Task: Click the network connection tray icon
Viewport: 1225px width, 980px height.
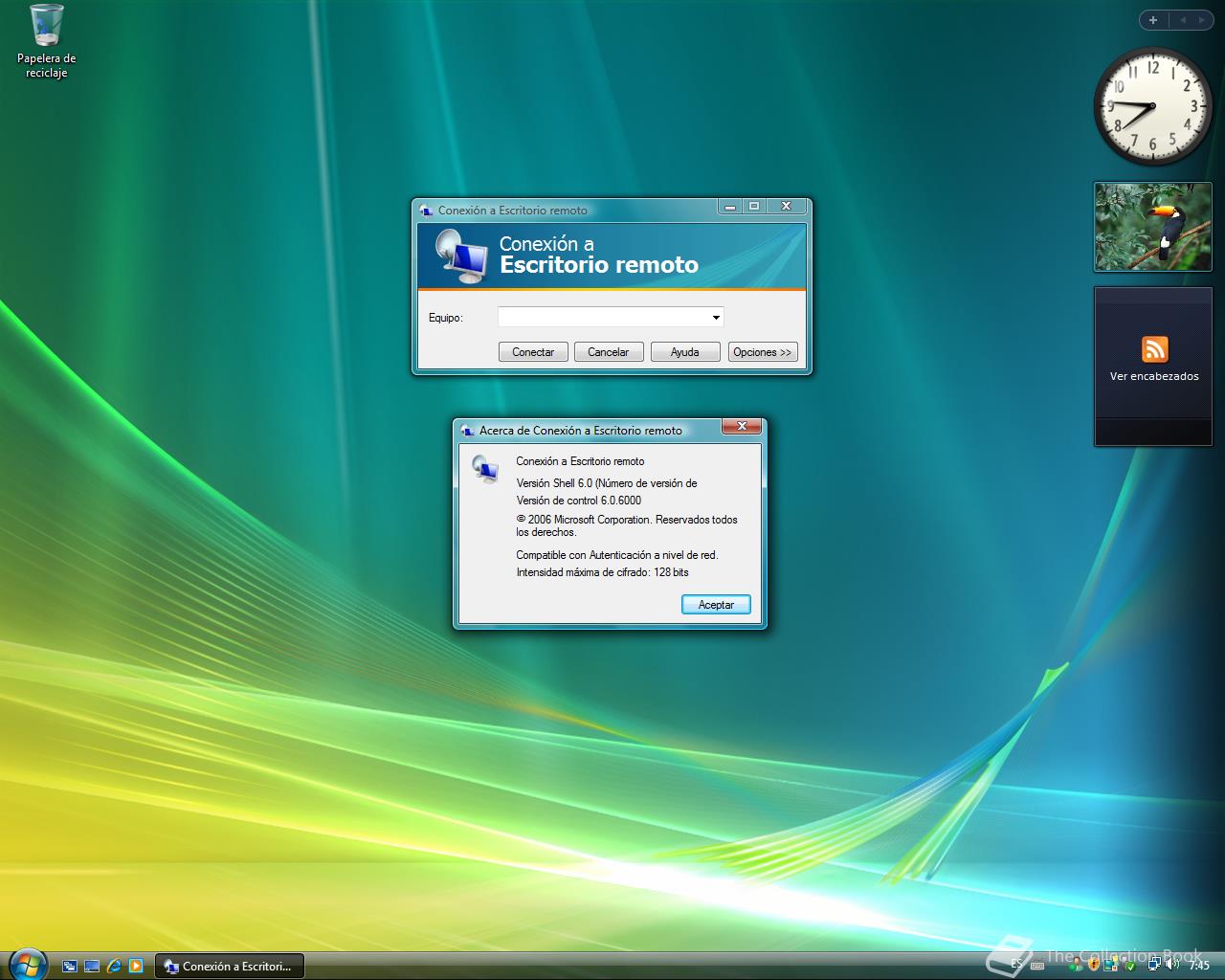Action: click(x=1155, y=965)
